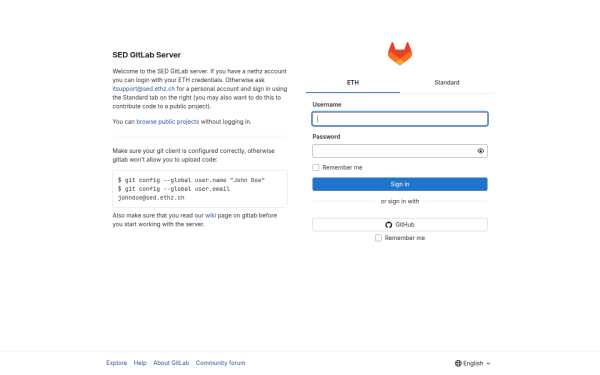Toggle password visibility eye icon

[x=481, y=151]
